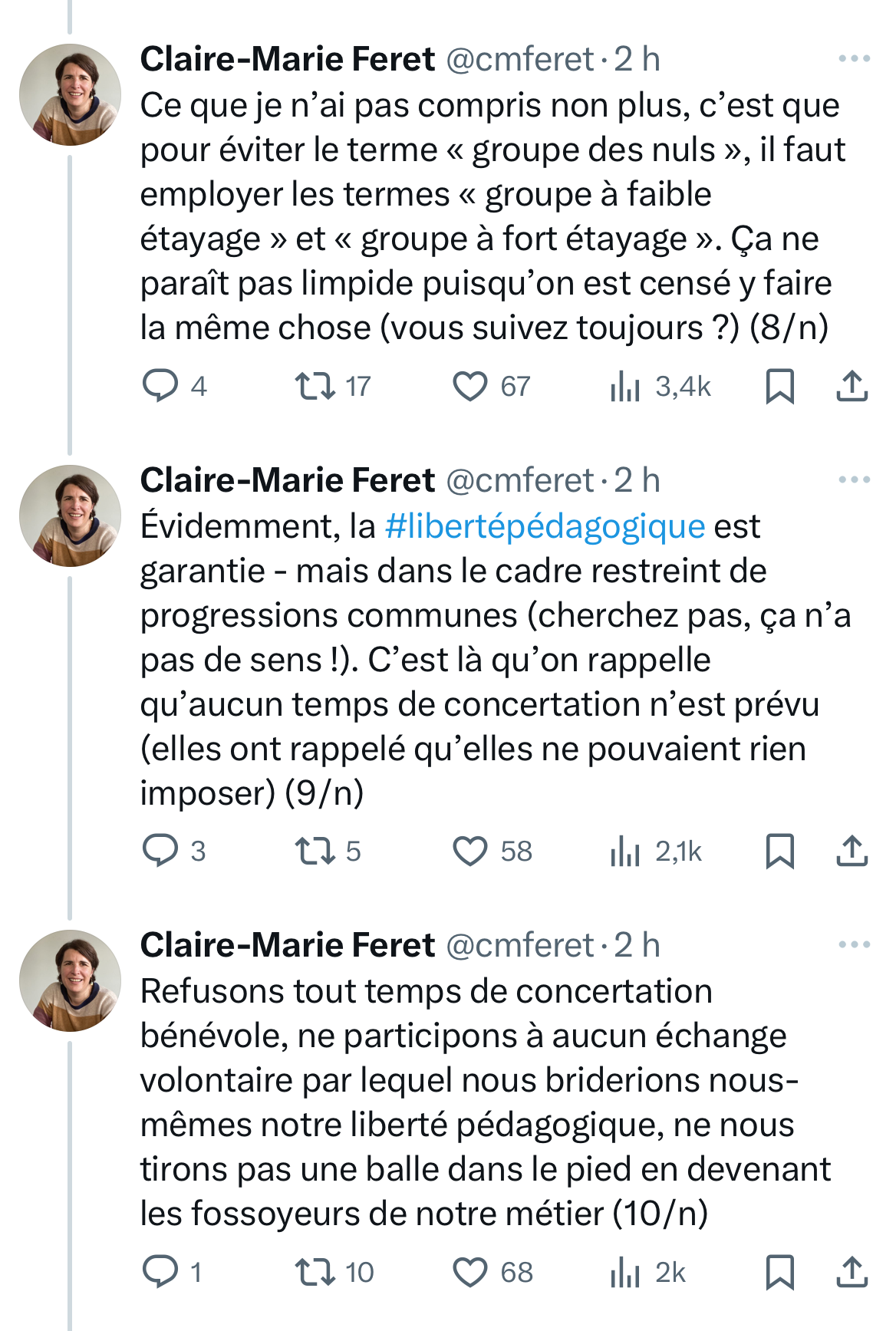Open profile avatar of the (9/n) tweet
The width and height of the screenshot is (896, 1331).
click(x=70, y=516)
